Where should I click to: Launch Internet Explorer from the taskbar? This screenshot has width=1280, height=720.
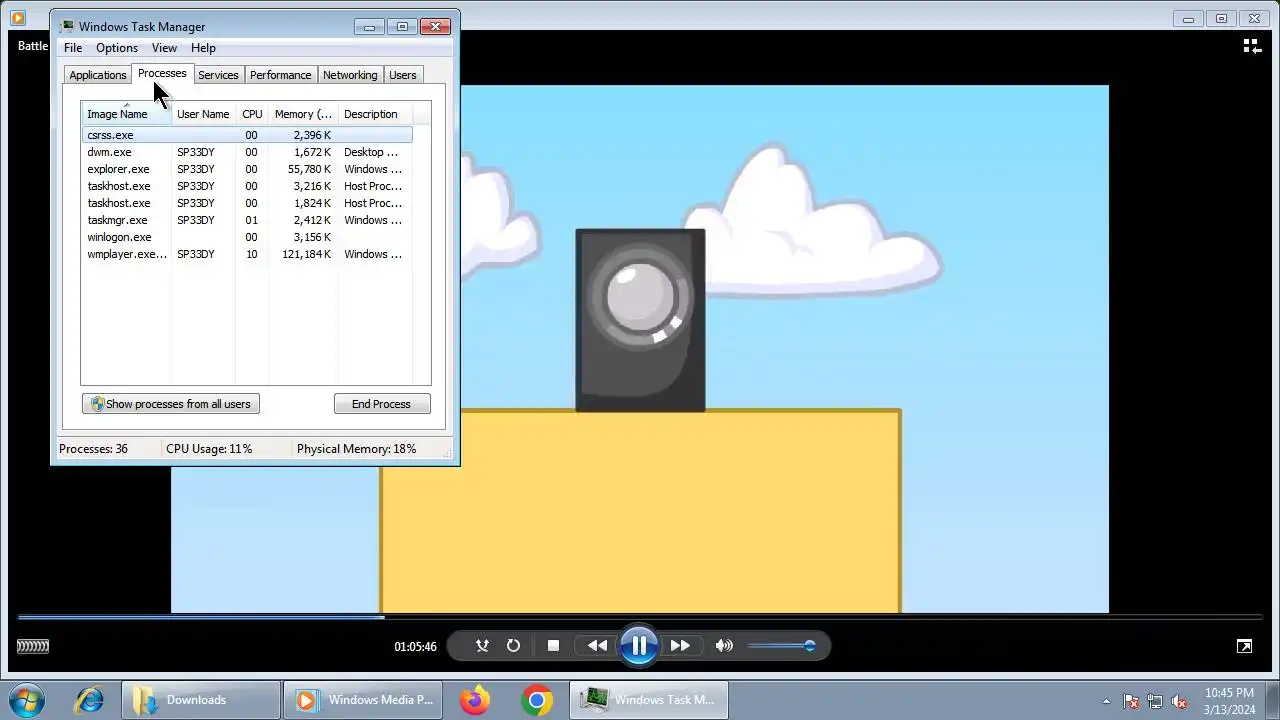click(88, 700)
